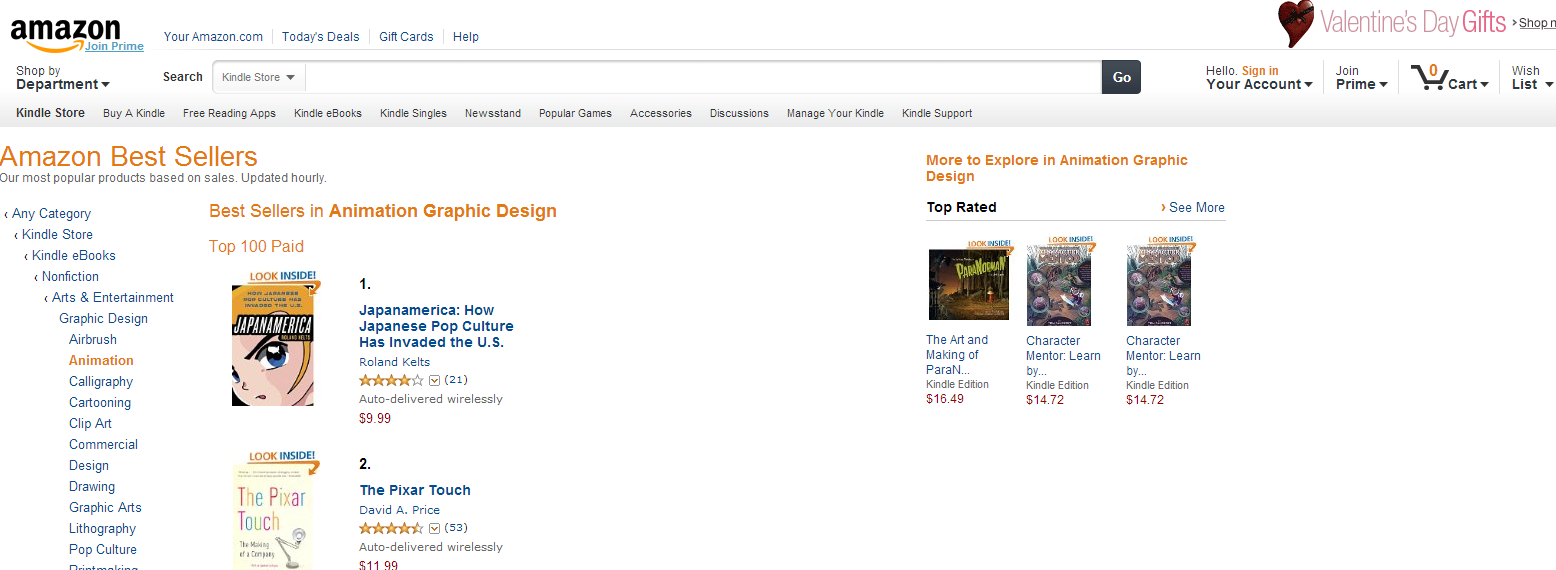Open Help link
Image resolution: width=1556 pixels, height=570 pixels.
(466, 37)
